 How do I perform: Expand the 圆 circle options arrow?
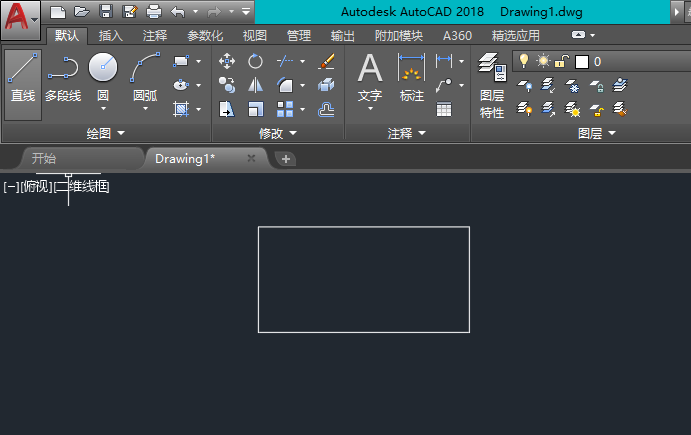103,109
